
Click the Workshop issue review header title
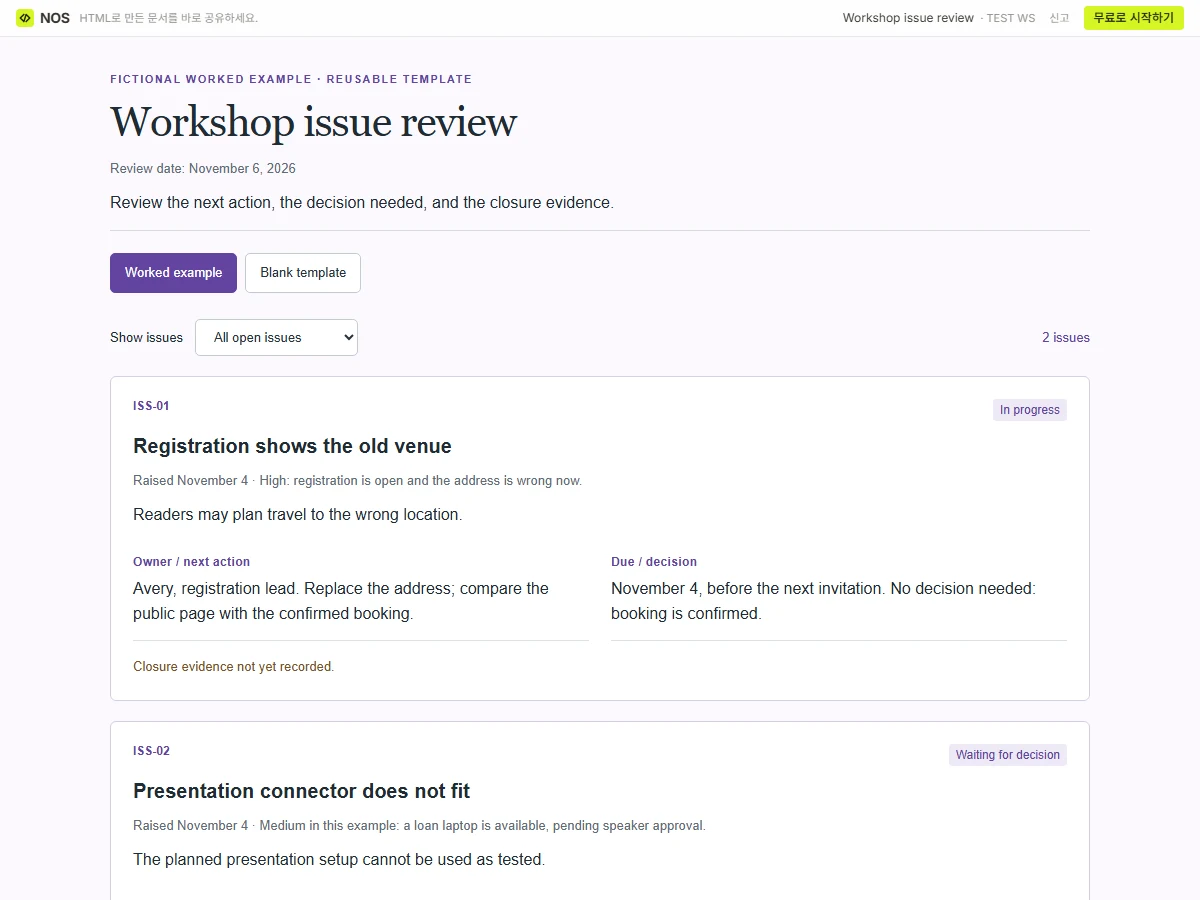click(908, 18)
